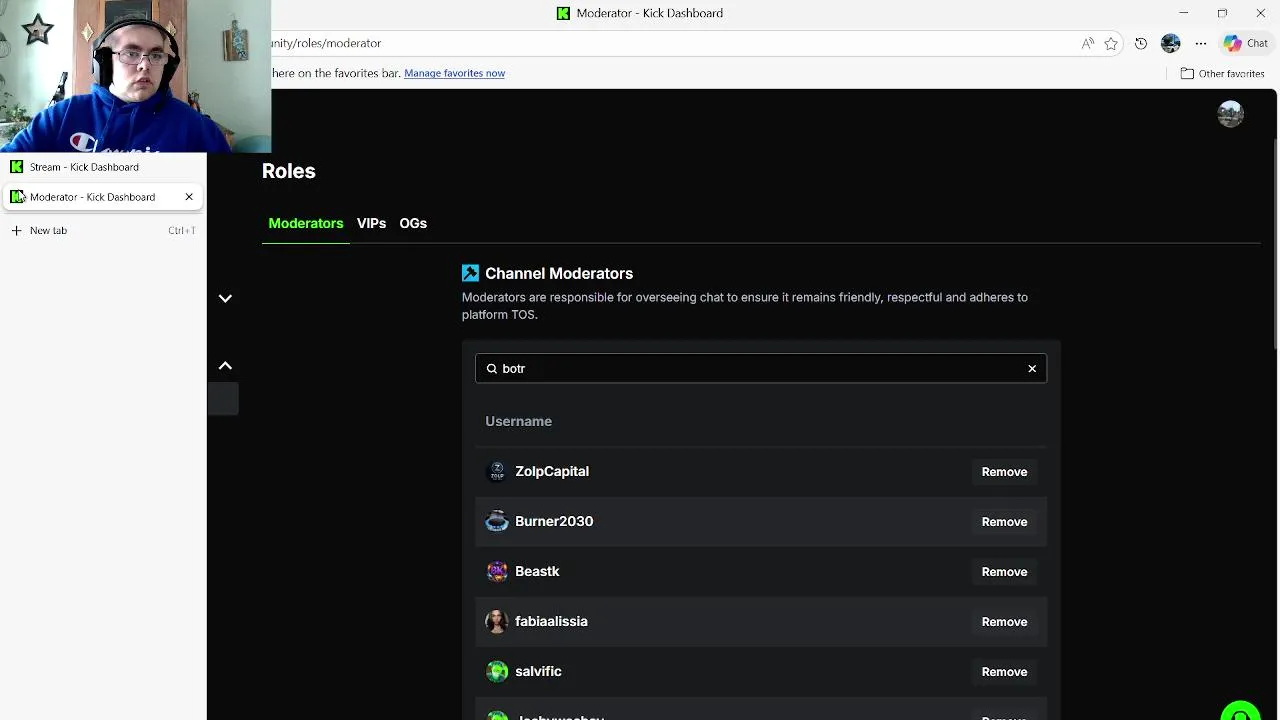Expand sidebar section with down chevron
1280x720 pixels.
[225, 298]
